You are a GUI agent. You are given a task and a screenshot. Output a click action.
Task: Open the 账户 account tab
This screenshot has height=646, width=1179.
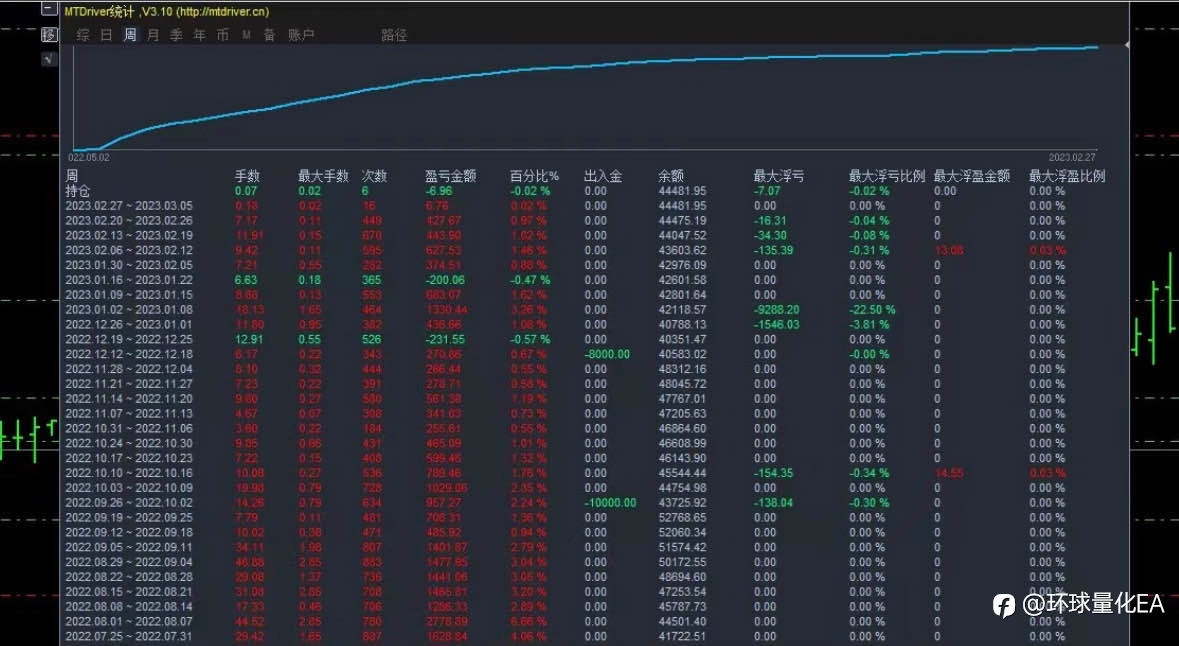[x=302, y=35]
